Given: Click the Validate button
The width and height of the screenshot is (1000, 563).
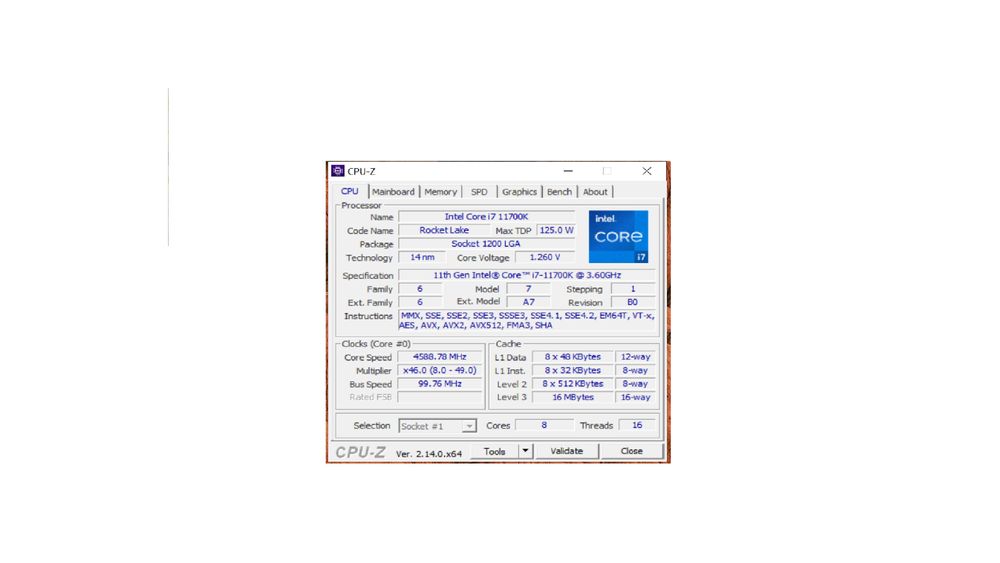Looking at the screenshot, I should coord(566,451).
